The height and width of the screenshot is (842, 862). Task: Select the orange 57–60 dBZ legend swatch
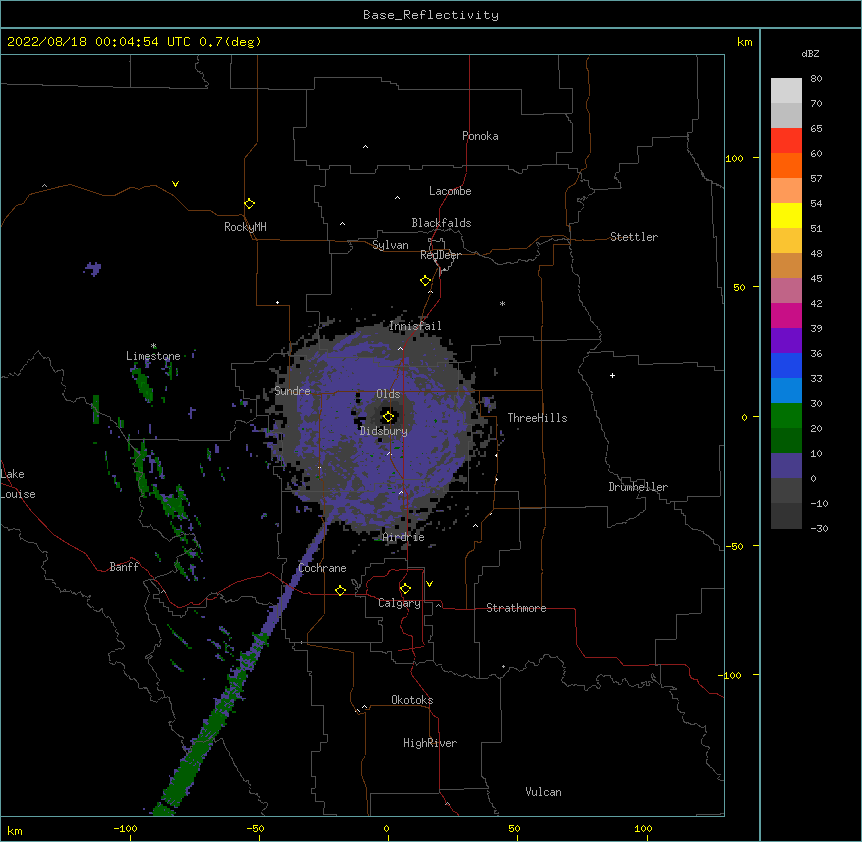pyautogui.click(x=786, y=165)
